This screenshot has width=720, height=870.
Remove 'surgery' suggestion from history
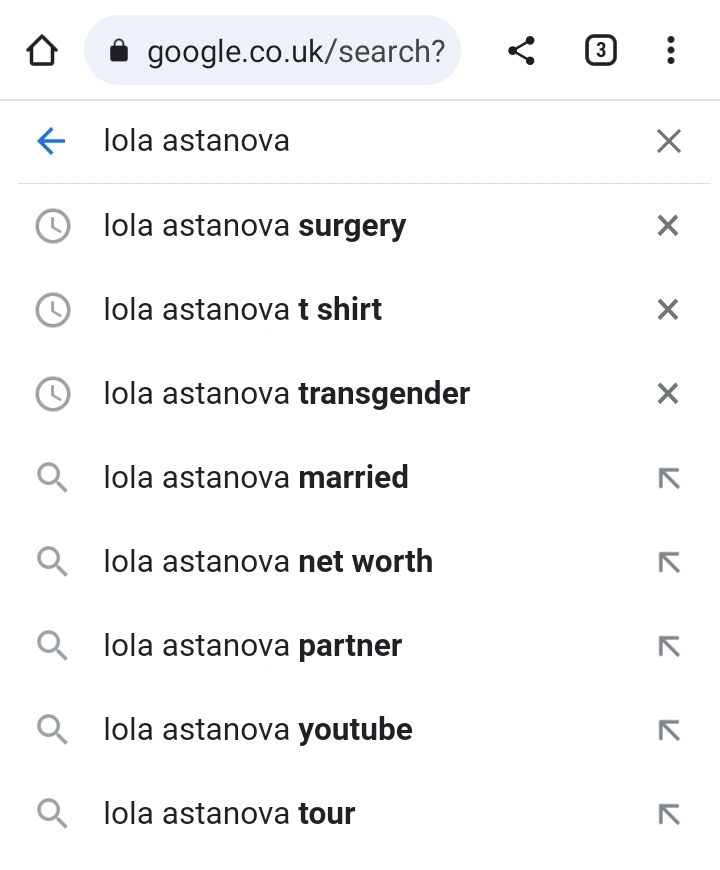(x=668, y=226)
